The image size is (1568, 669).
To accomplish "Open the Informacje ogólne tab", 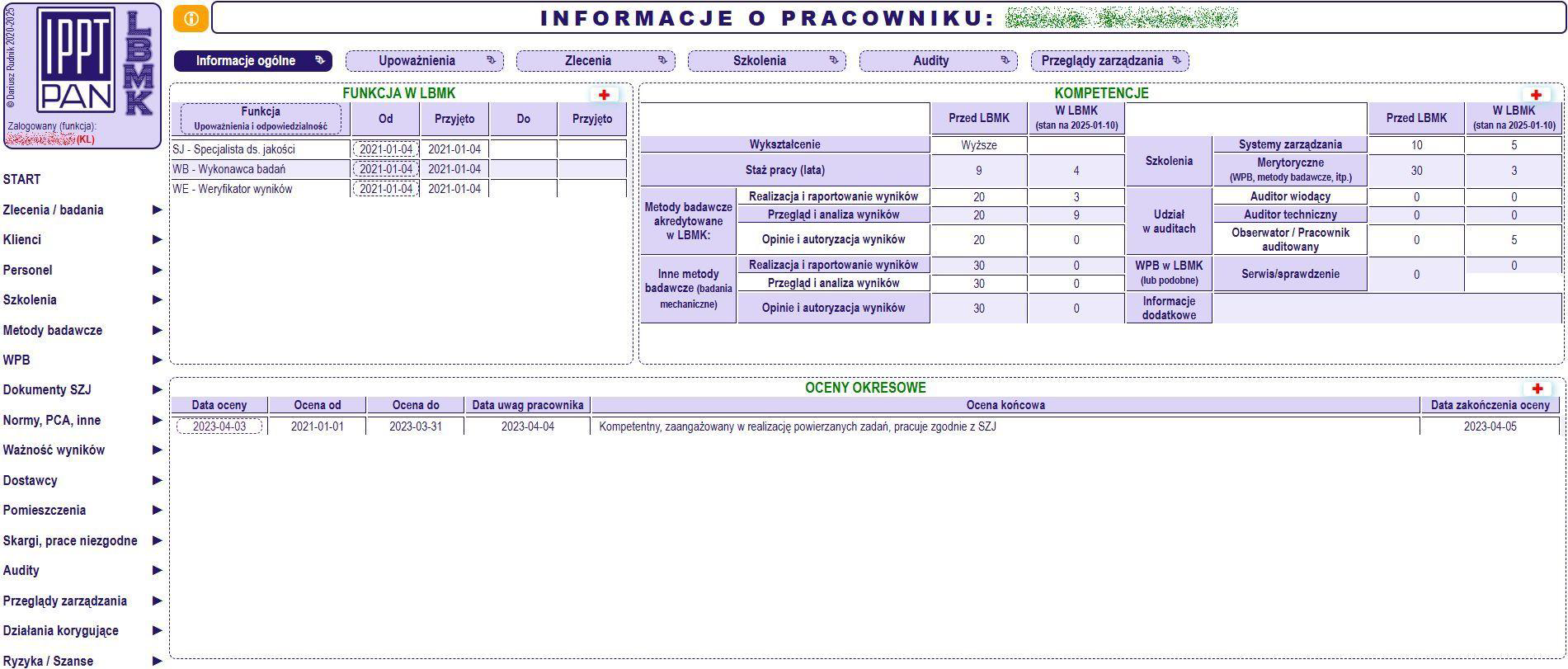I will pos(253,60).
